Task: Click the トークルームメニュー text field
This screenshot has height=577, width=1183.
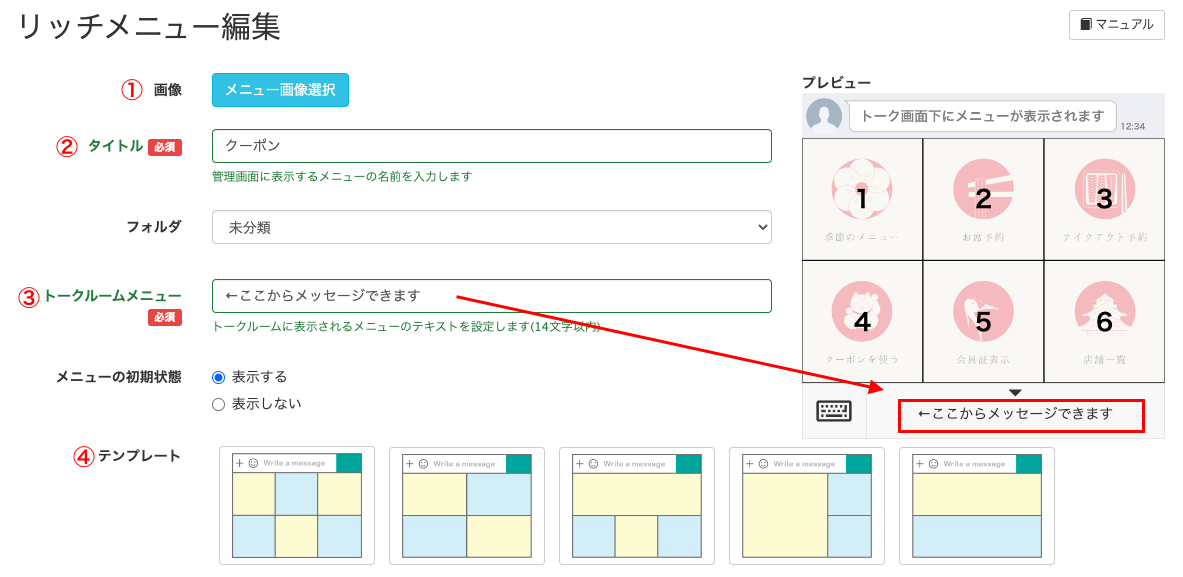Action: tap(490, 296)
